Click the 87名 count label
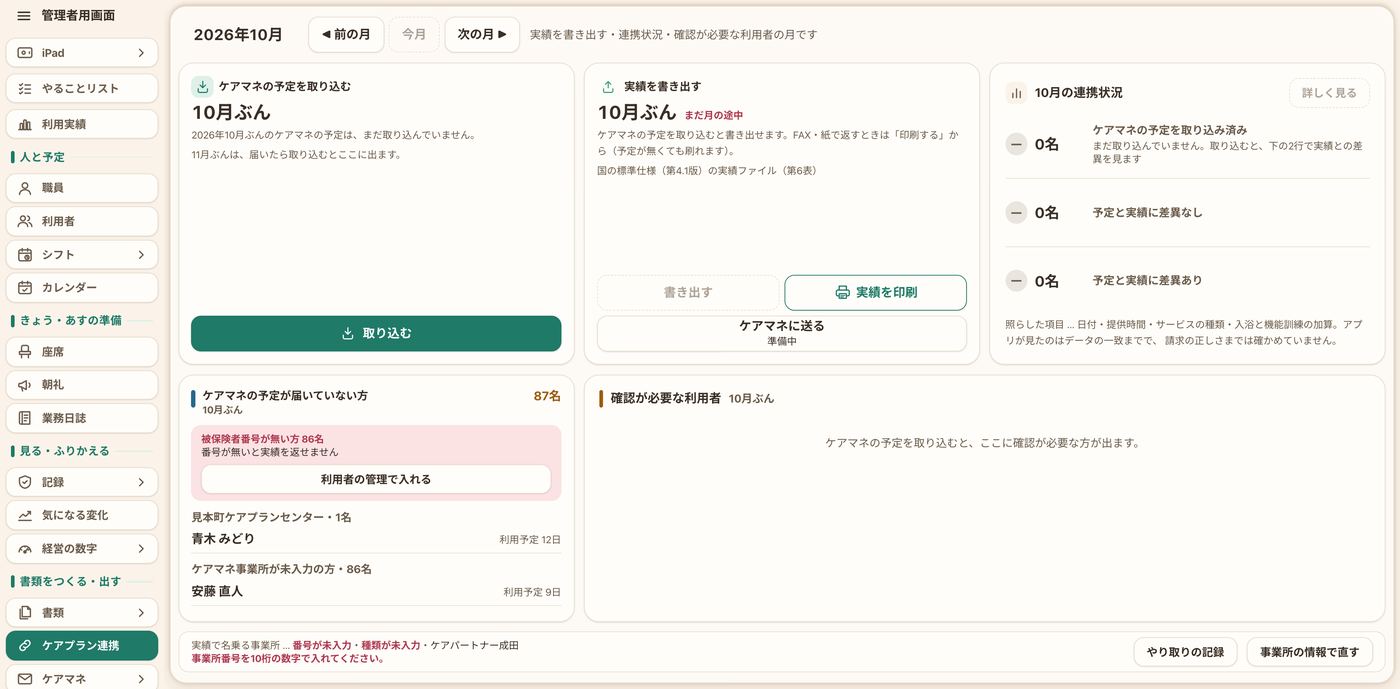1400x689 pixels. (547, 396)
